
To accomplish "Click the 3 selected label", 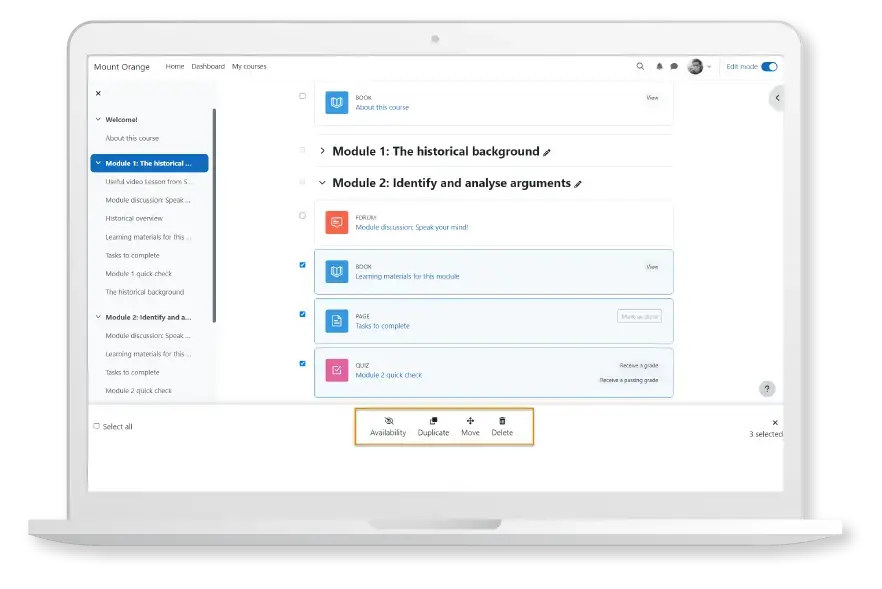I will 766,434.
